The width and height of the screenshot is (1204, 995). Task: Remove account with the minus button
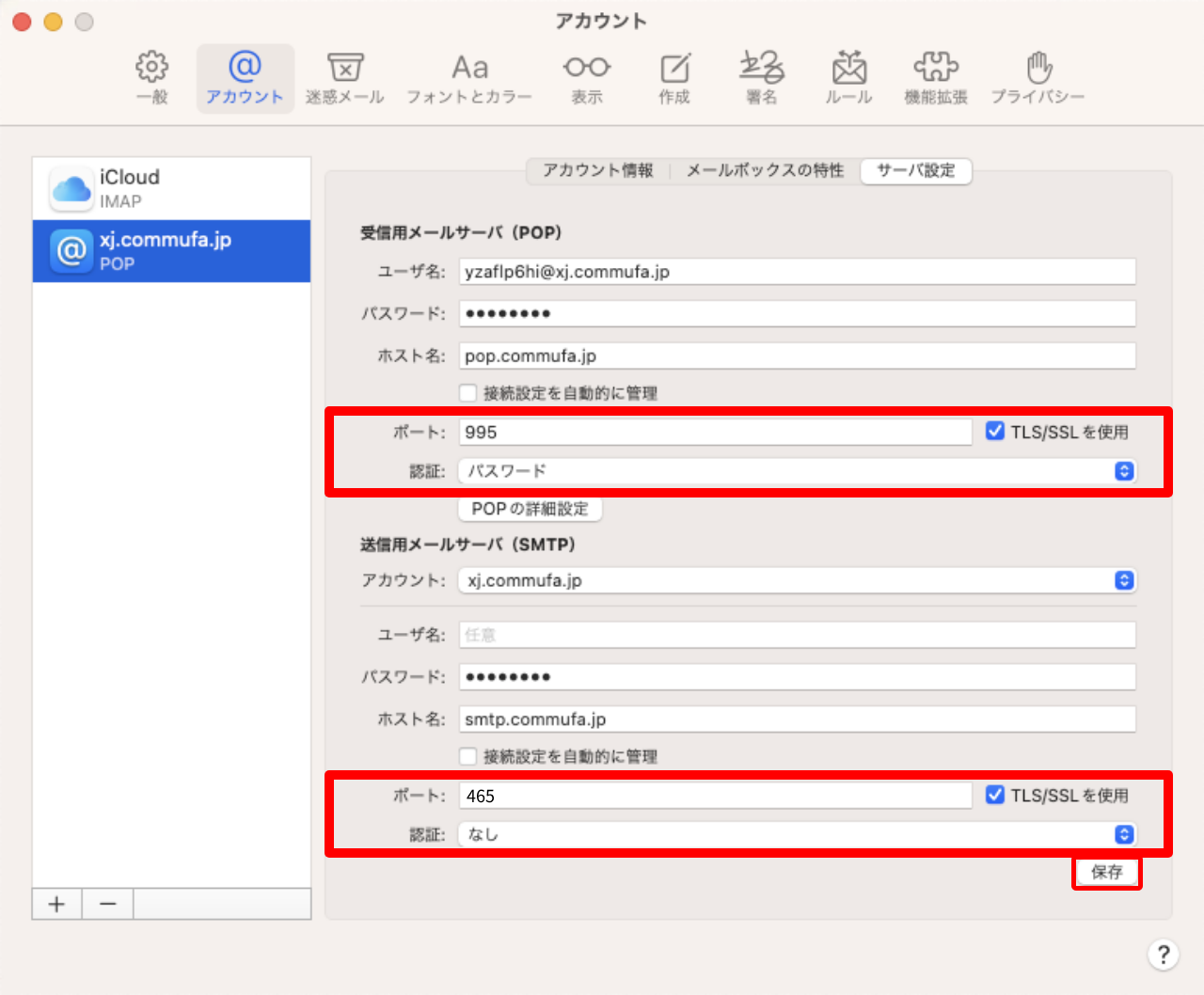pos(108,905)
